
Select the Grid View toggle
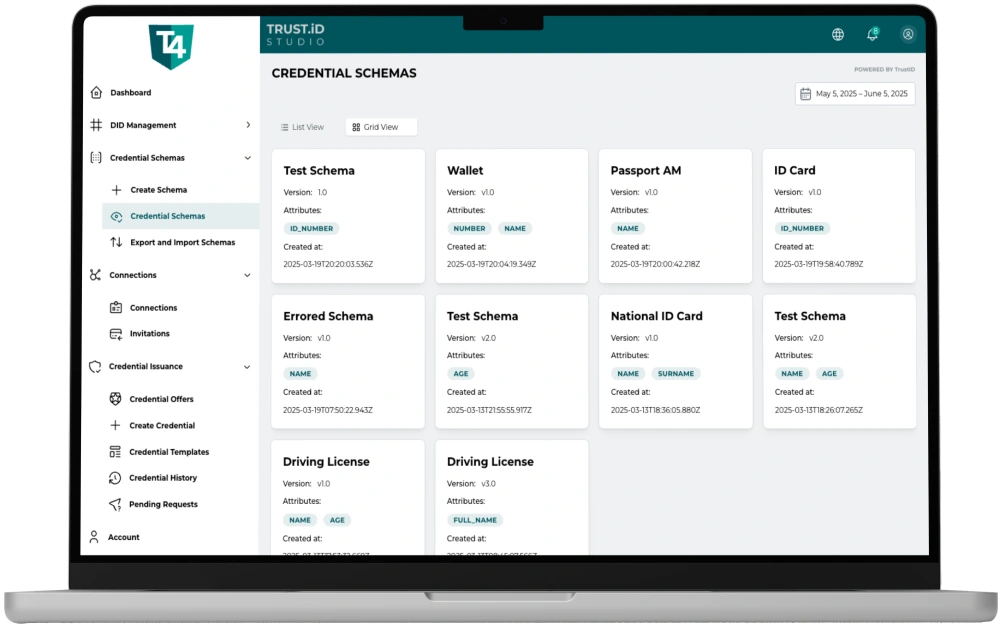coord(380,127)
